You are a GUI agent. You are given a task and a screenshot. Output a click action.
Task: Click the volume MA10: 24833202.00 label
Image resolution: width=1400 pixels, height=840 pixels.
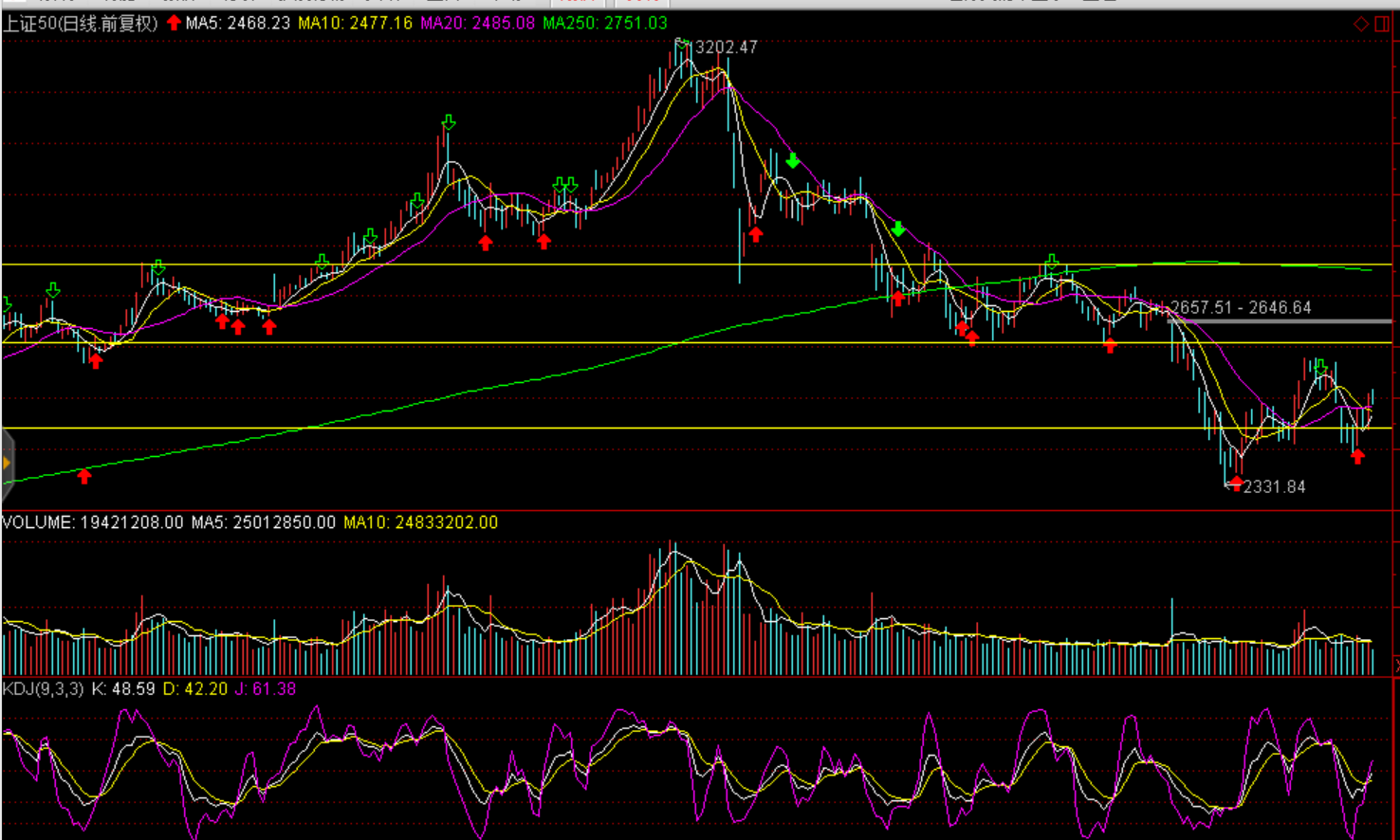point(420,522)
